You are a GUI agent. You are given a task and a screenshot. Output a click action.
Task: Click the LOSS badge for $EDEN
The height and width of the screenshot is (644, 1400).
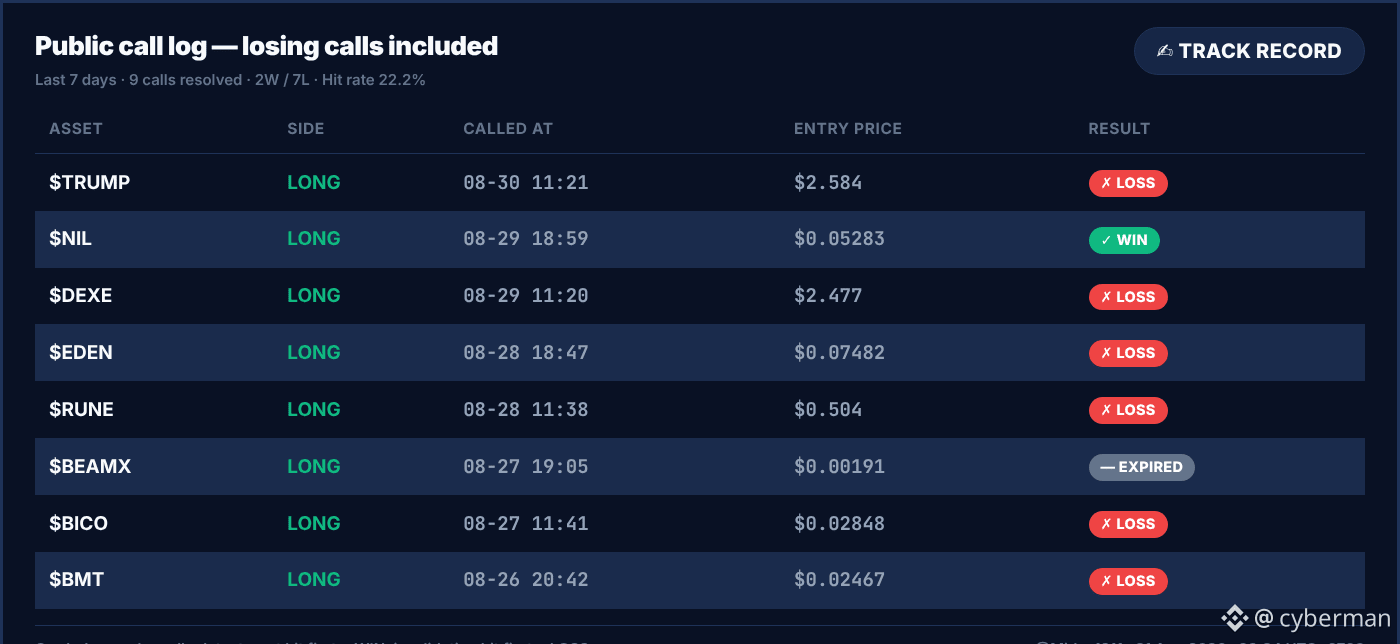coord(1128,353)
